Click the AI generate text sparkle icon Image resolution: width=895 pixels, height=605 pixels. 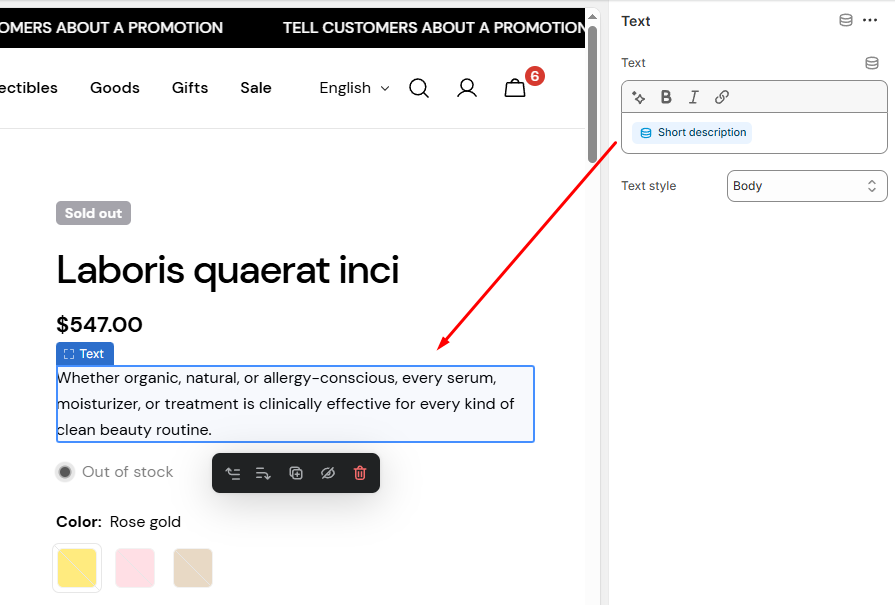click(x=639, y=98)
